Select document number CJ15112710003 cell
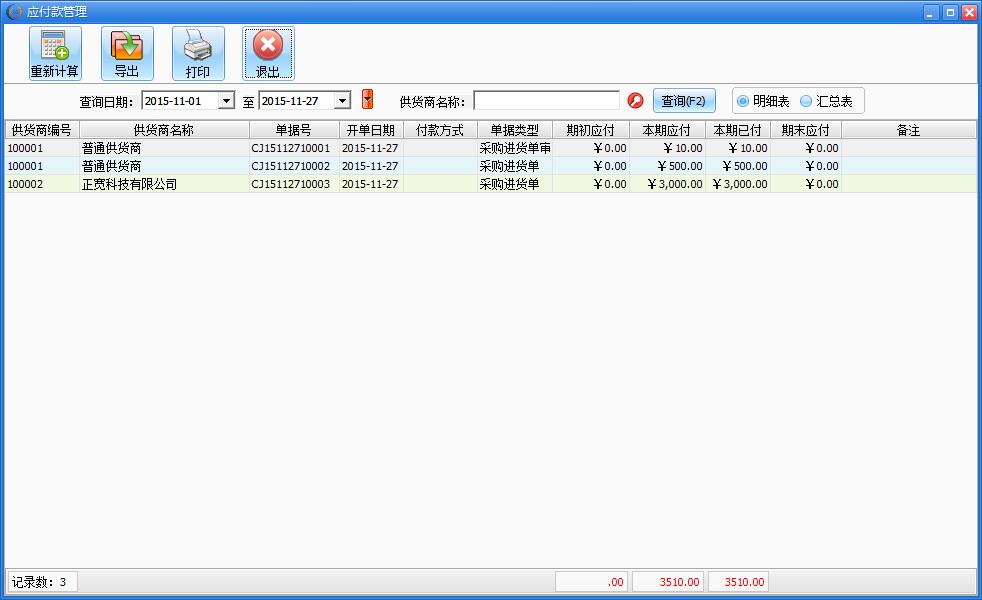Image resolution: width=982 pixels, height=600 pixels. (x=294, y=184)
